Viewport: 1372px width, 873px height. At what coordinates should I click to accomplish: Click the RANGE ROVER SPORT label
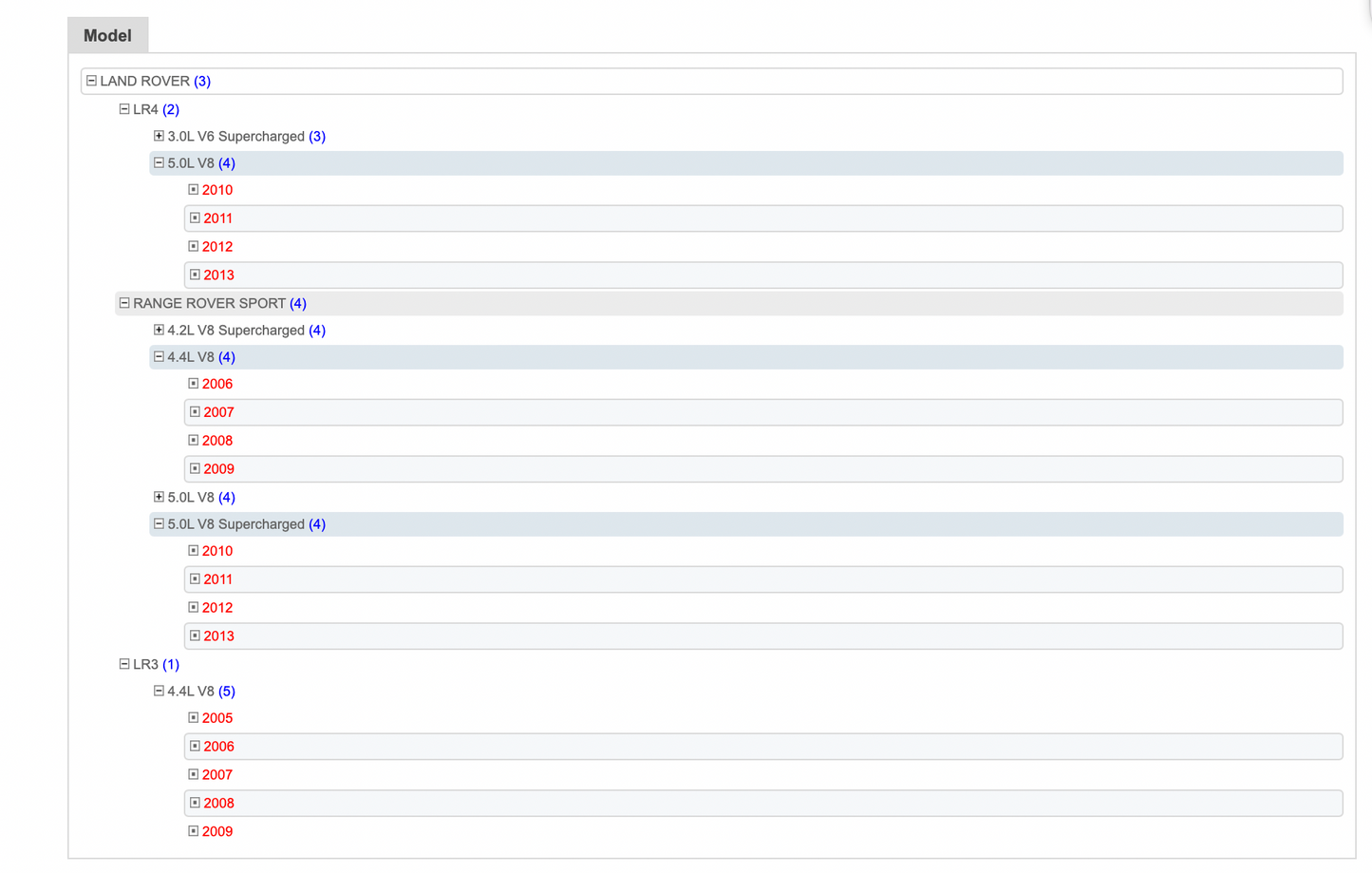pos(209,303)
